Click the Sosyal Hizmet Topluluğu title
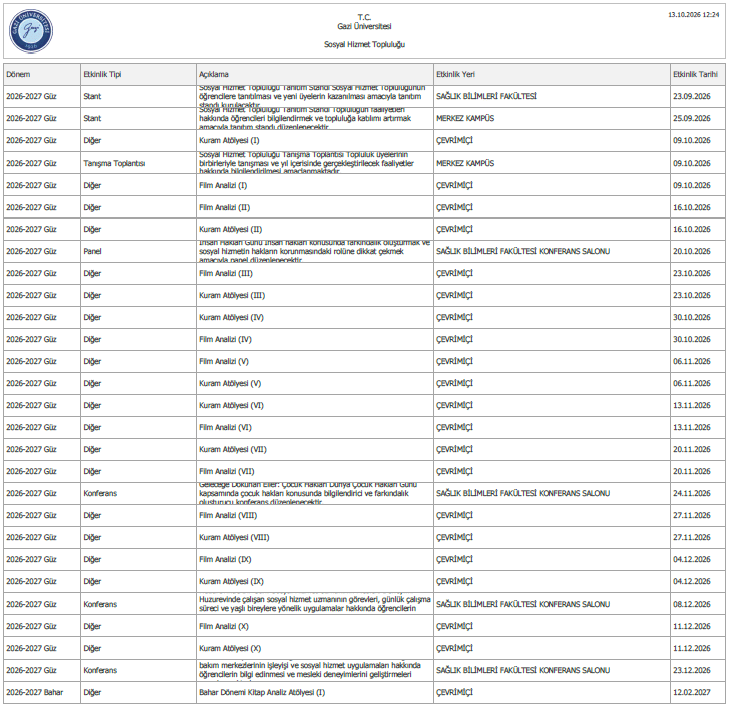 (x=364, y=45)
